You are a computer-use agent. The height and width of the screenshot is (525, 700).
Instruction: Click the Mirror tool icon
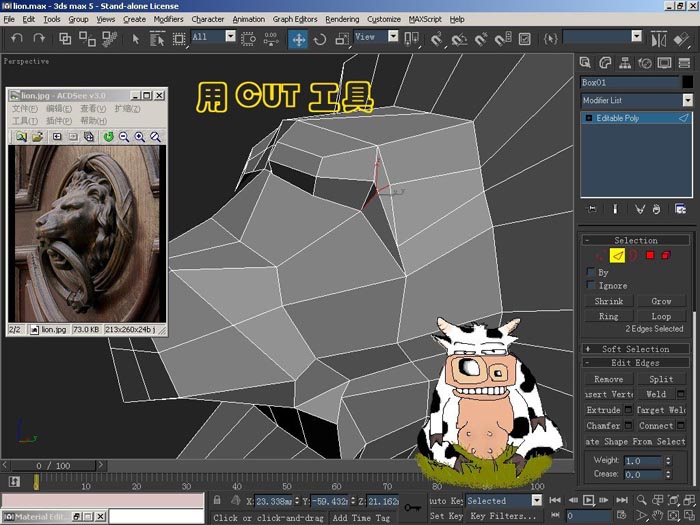(658, 39)
